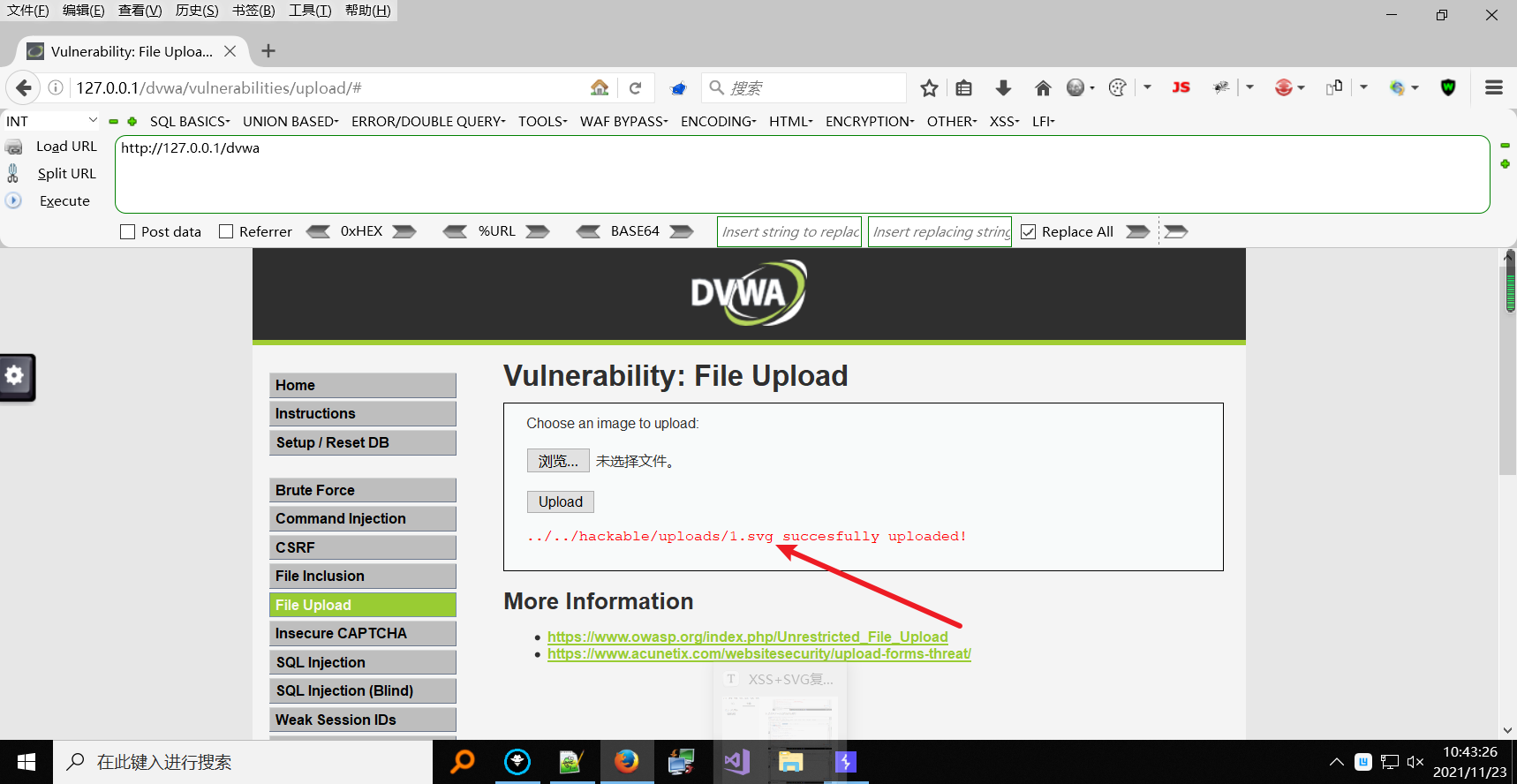Click the left 0xHEX decode arrow
1517x784 pixels.
point(318,231)
